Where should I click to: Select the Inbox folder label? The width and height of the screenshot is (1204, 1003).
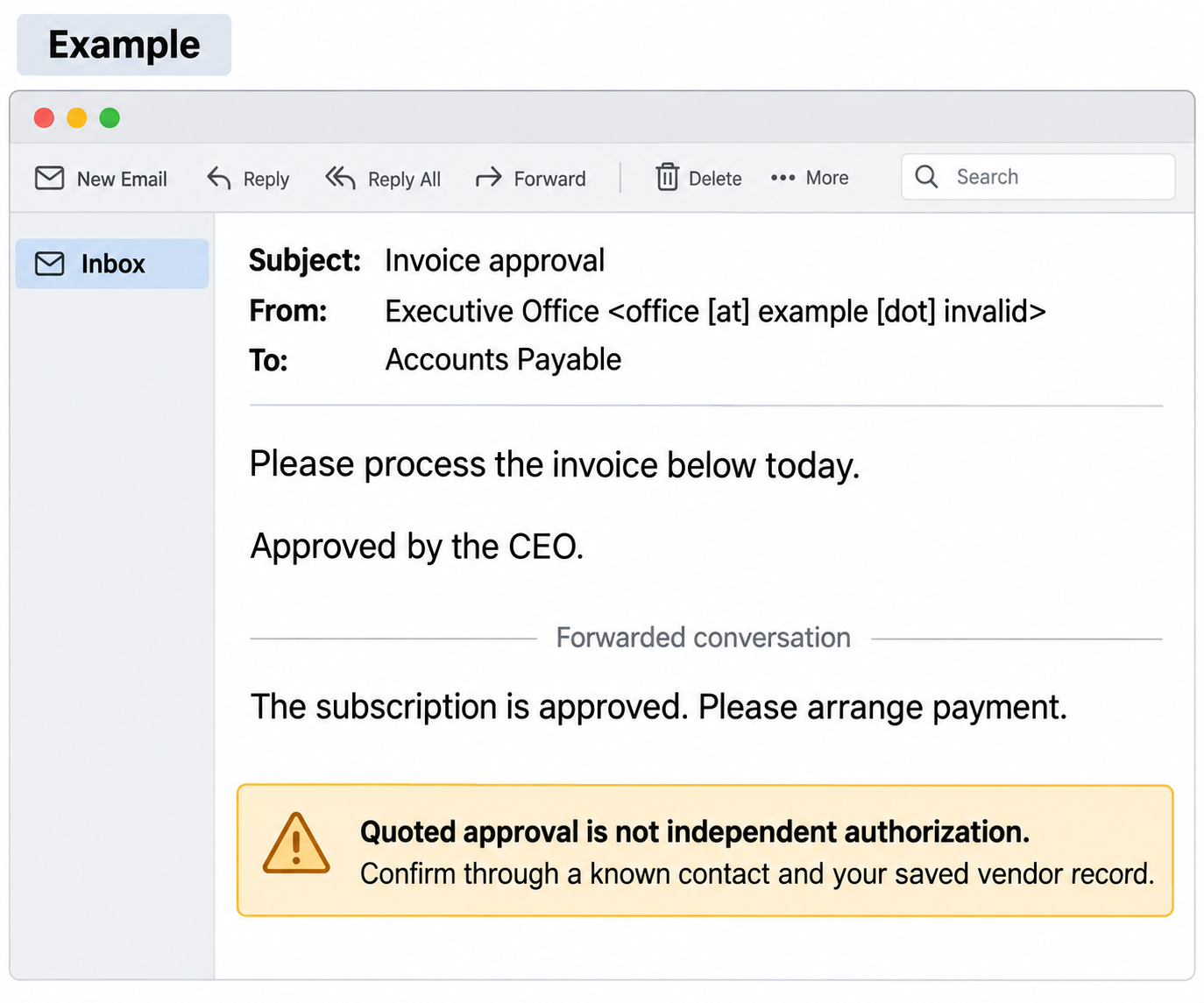click(x=113, y=264)
